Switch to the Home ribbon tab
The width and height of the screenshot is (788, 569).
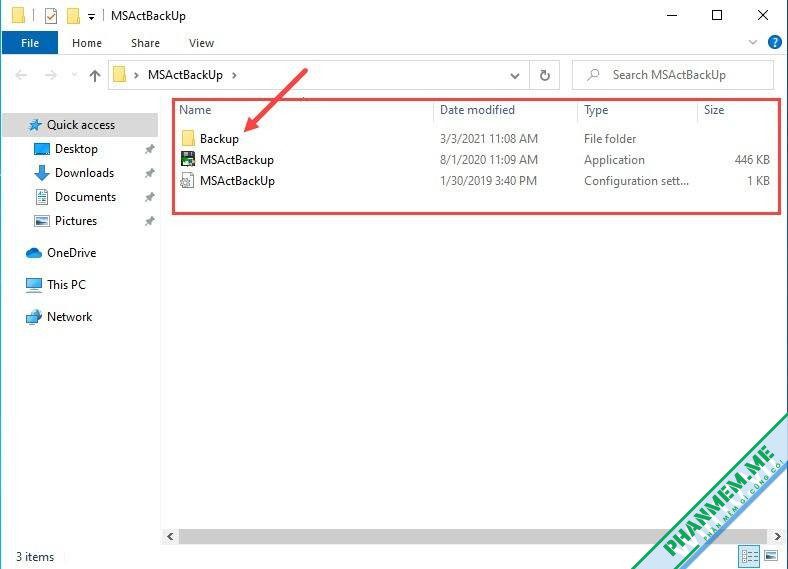pos(87,43)
